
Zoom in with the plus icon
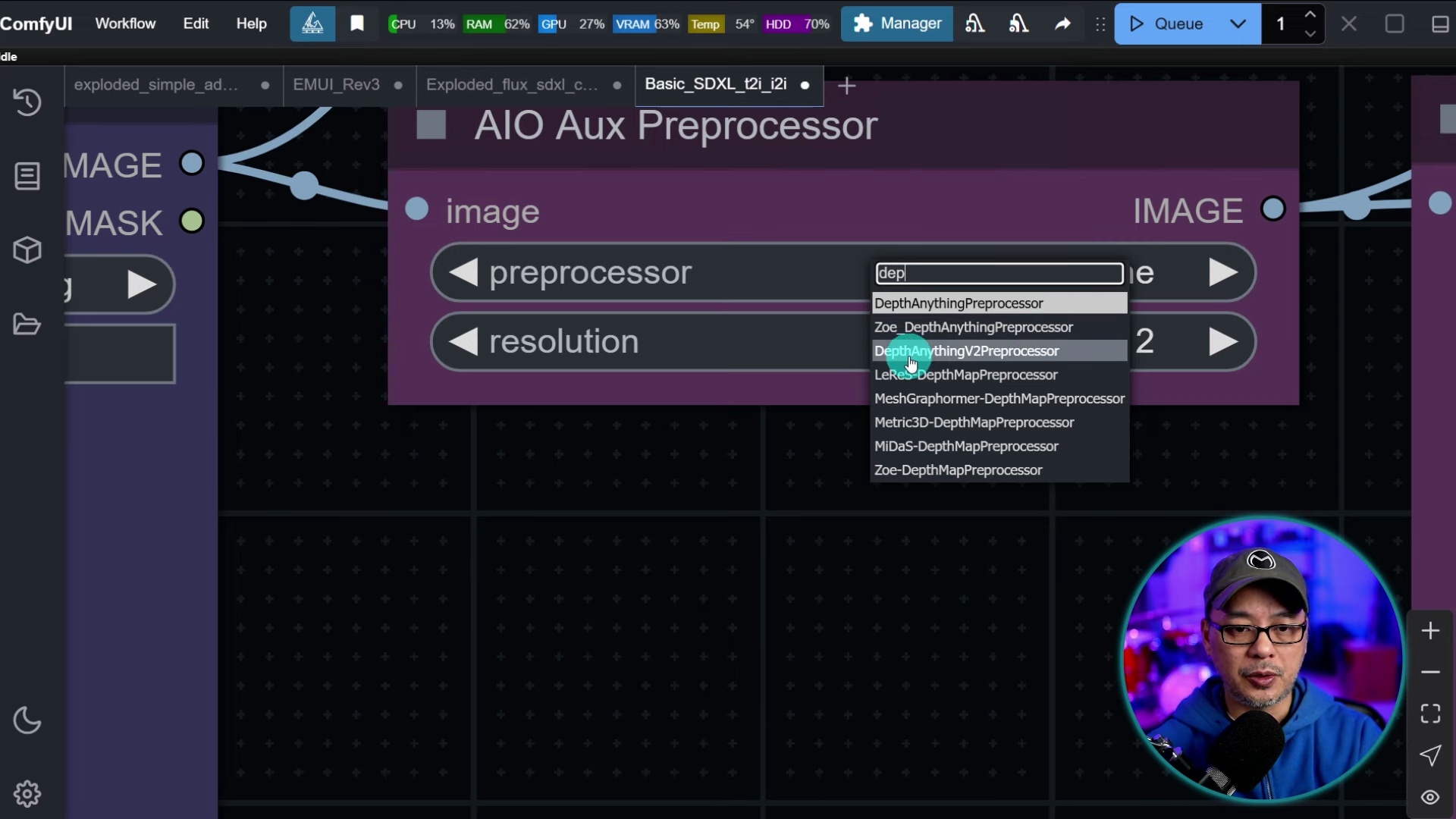coord(1430,631)
